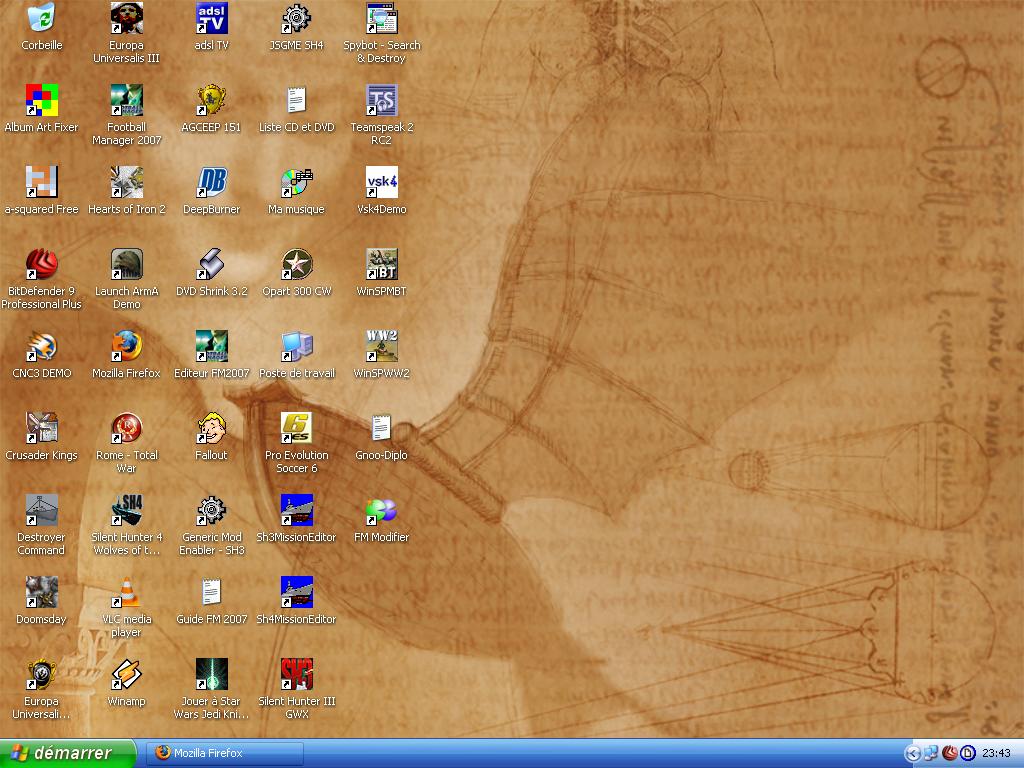The height and width of the screenshot is (768, 1024).
Task: Open the Fallout Vault Boy icon
Action: [x=212, y=428]
